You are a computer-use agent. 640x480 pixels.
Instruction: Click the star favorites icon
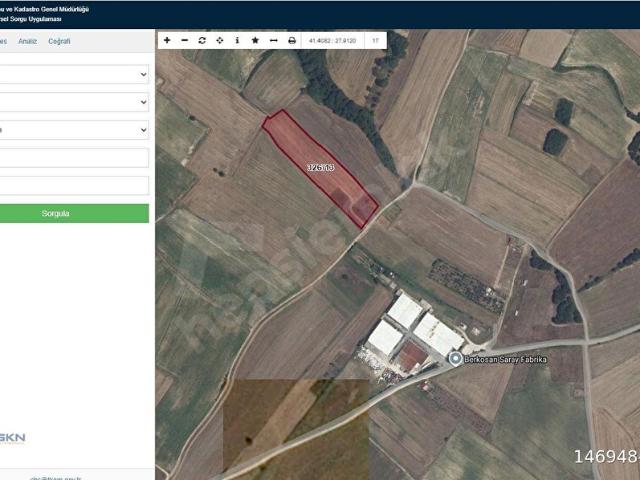[x=255, y=40]
